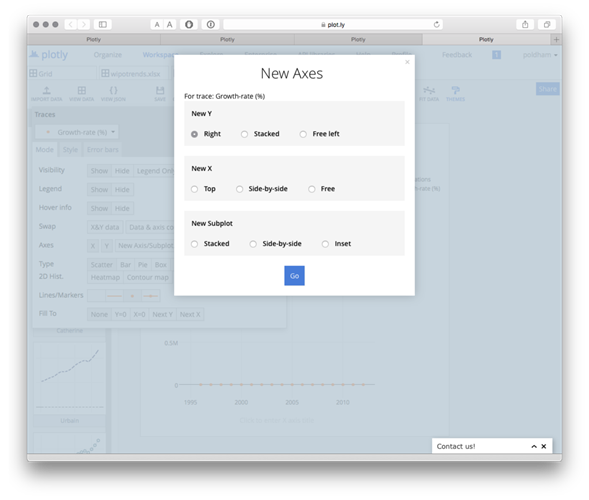589x500 pixels.
Task: Click the Save disk icon
Action: pyautogui.click(x=160, y=90)
